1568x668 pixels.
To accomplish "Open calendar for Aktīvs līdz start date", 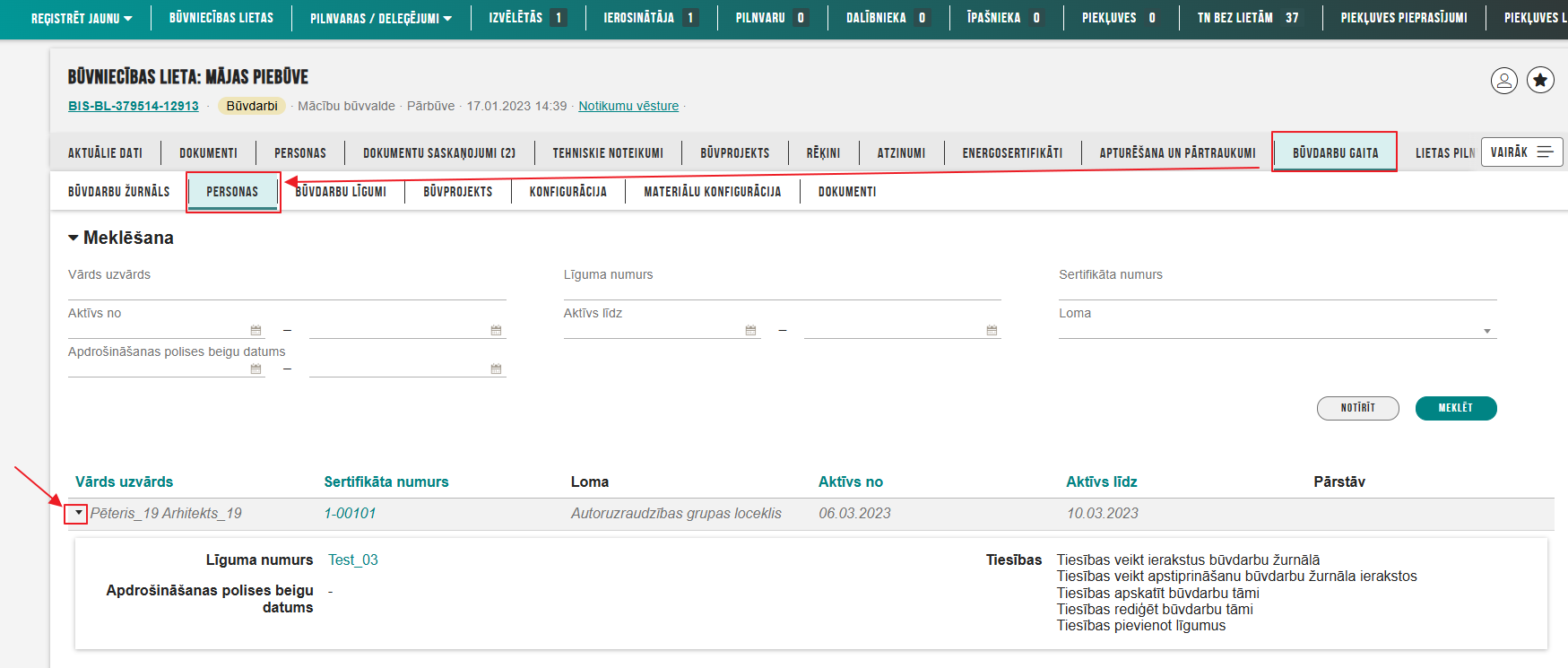I will (x=750, y=330).
